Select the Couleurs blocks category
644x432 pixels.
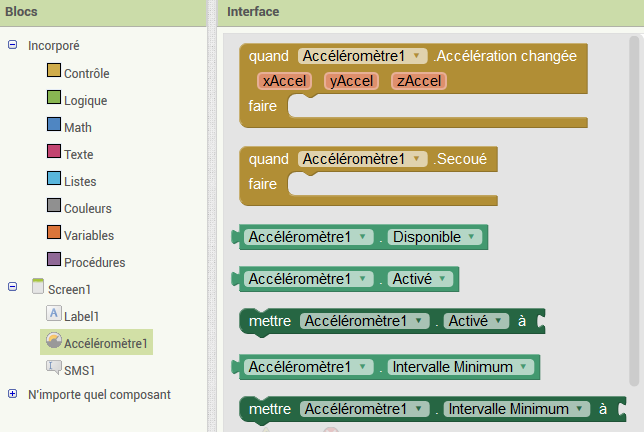tap(79, 208)
